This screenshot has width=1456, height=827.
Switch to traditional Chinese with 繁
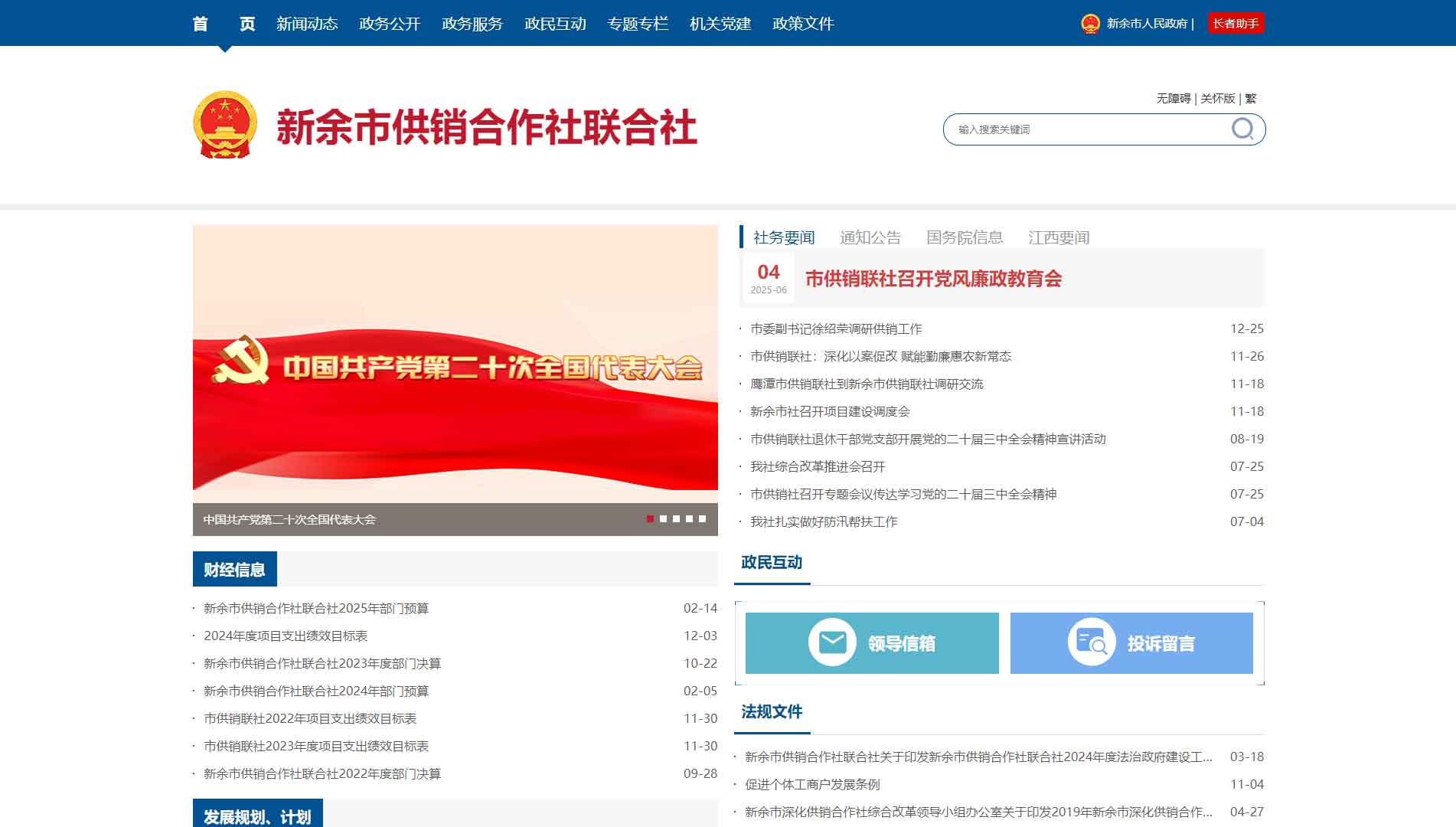tap(1251, 99)
